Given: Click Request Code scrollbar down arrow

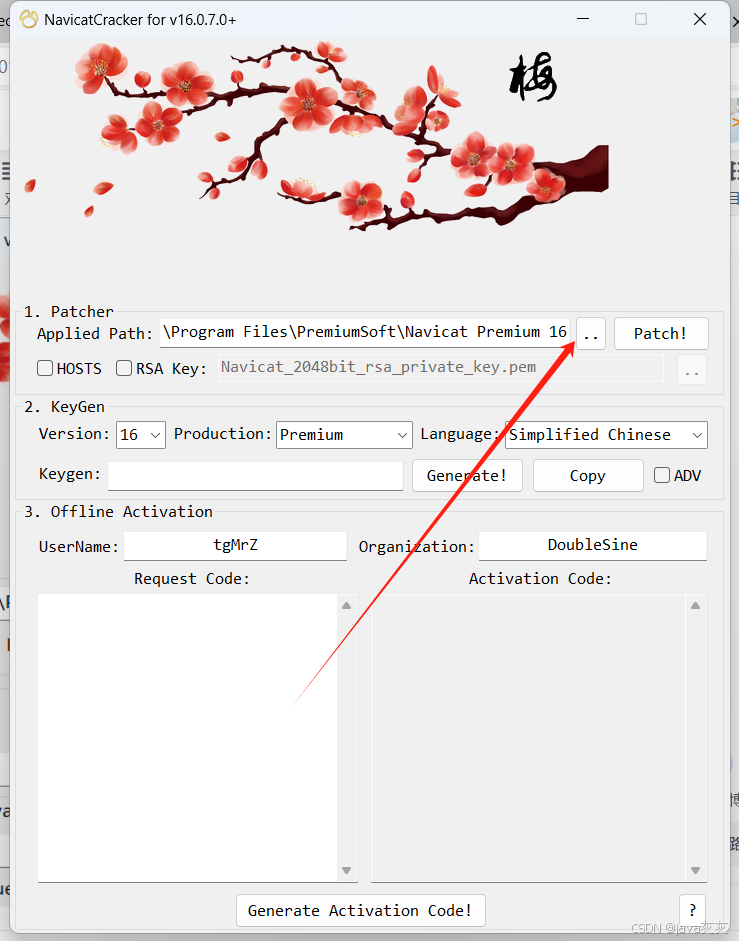Looking at the screenshot, I should point(347,870).
